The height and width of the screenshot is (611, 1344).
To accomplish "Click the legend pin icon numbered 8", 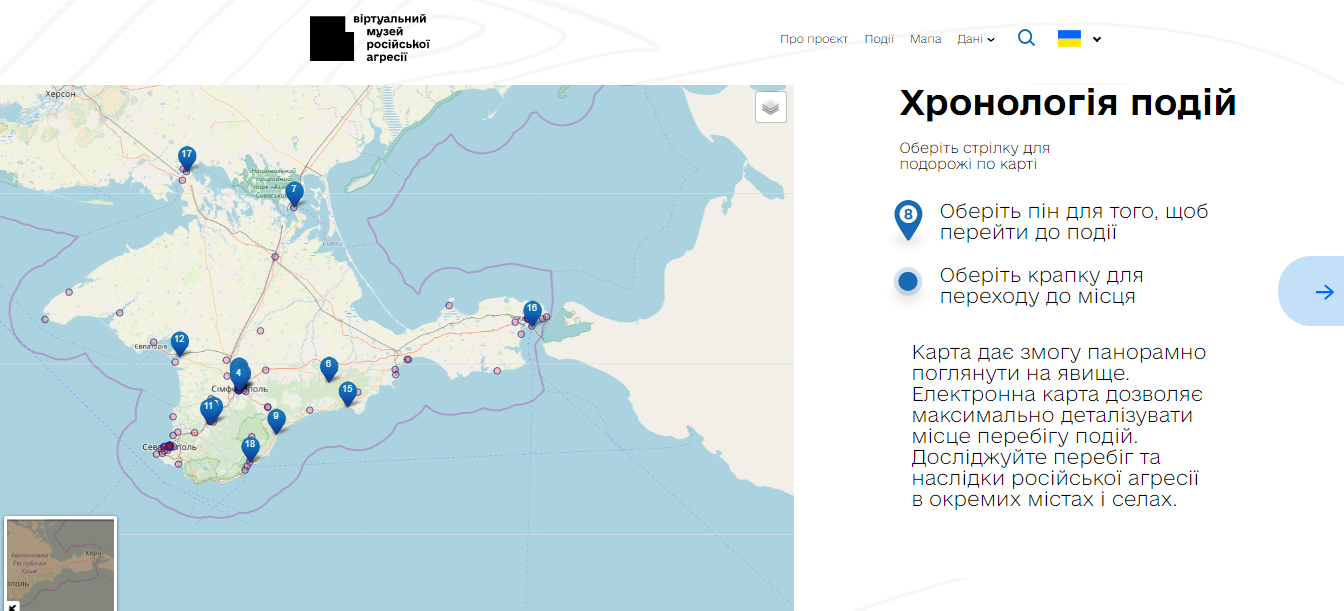I will (907, 217).
